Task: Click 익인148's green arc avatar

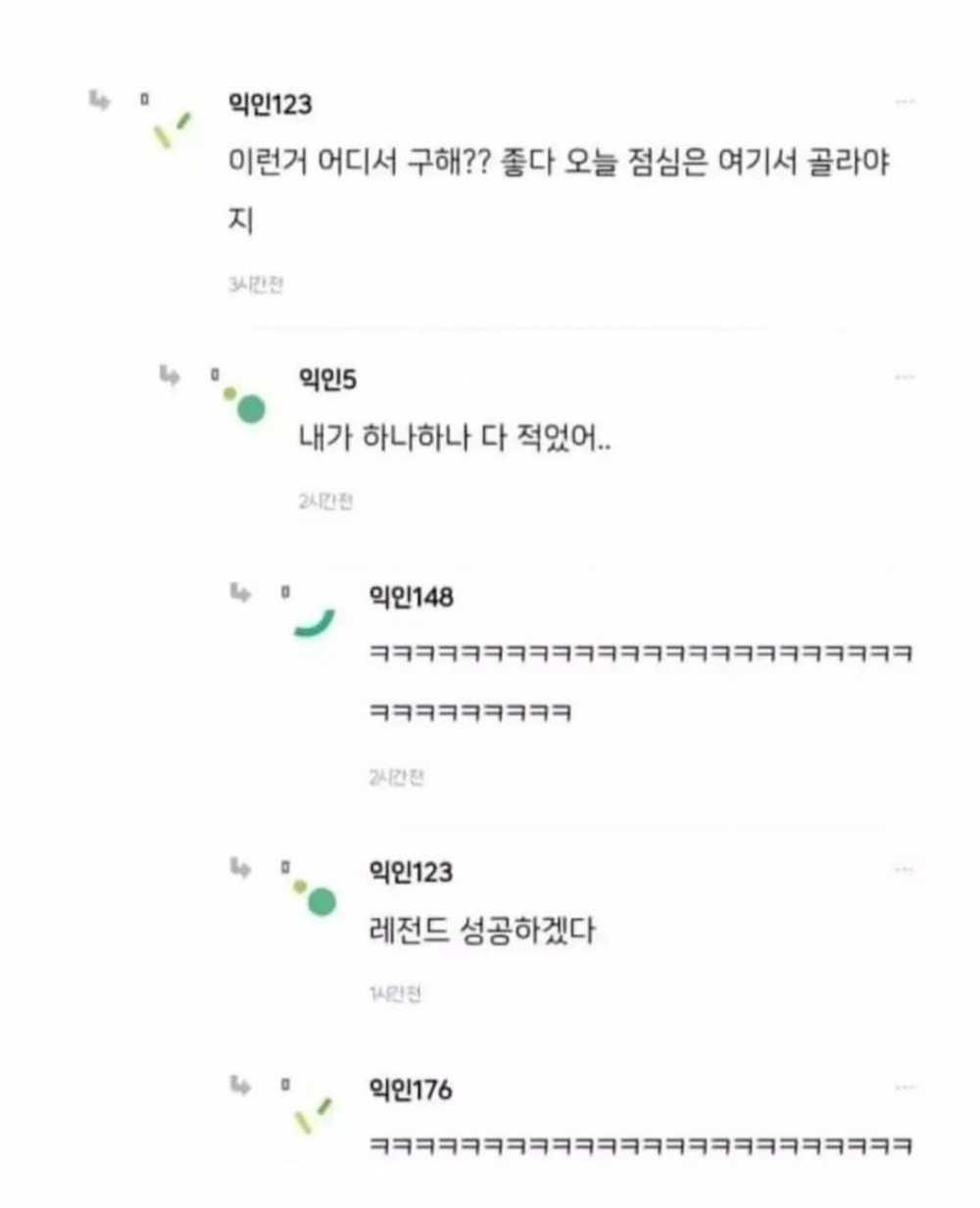Action: (x=315, y=623)
